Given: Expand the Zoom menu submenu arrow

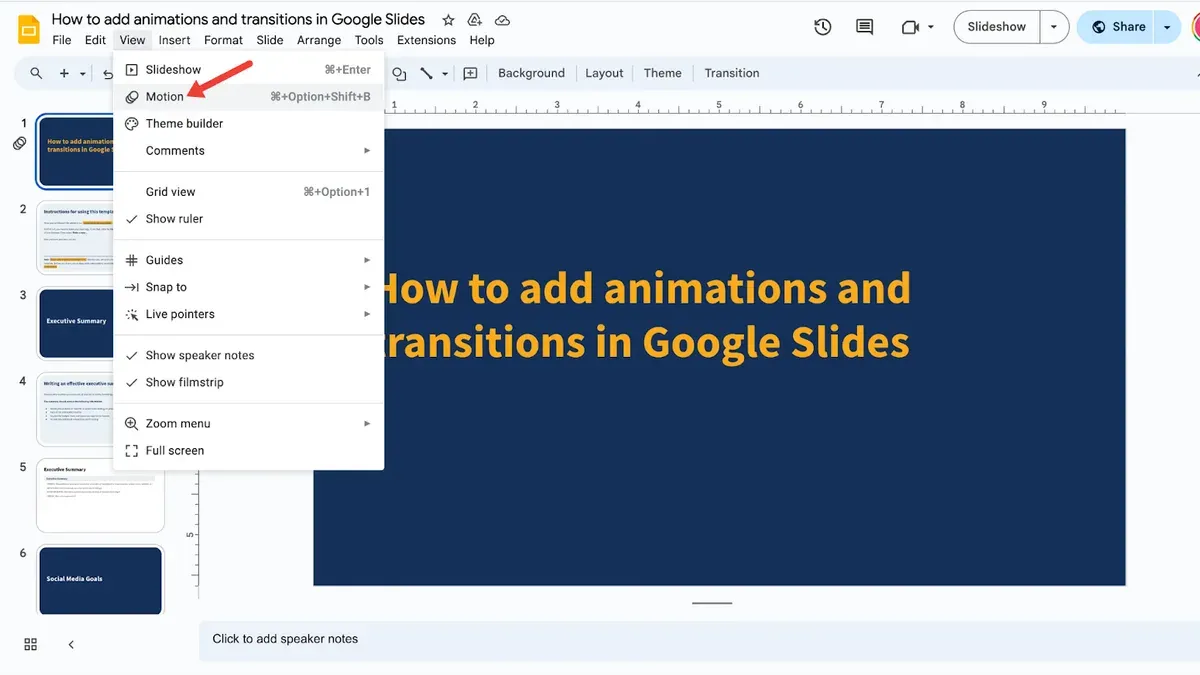Looking at the screenshot, I should (367, 423).
